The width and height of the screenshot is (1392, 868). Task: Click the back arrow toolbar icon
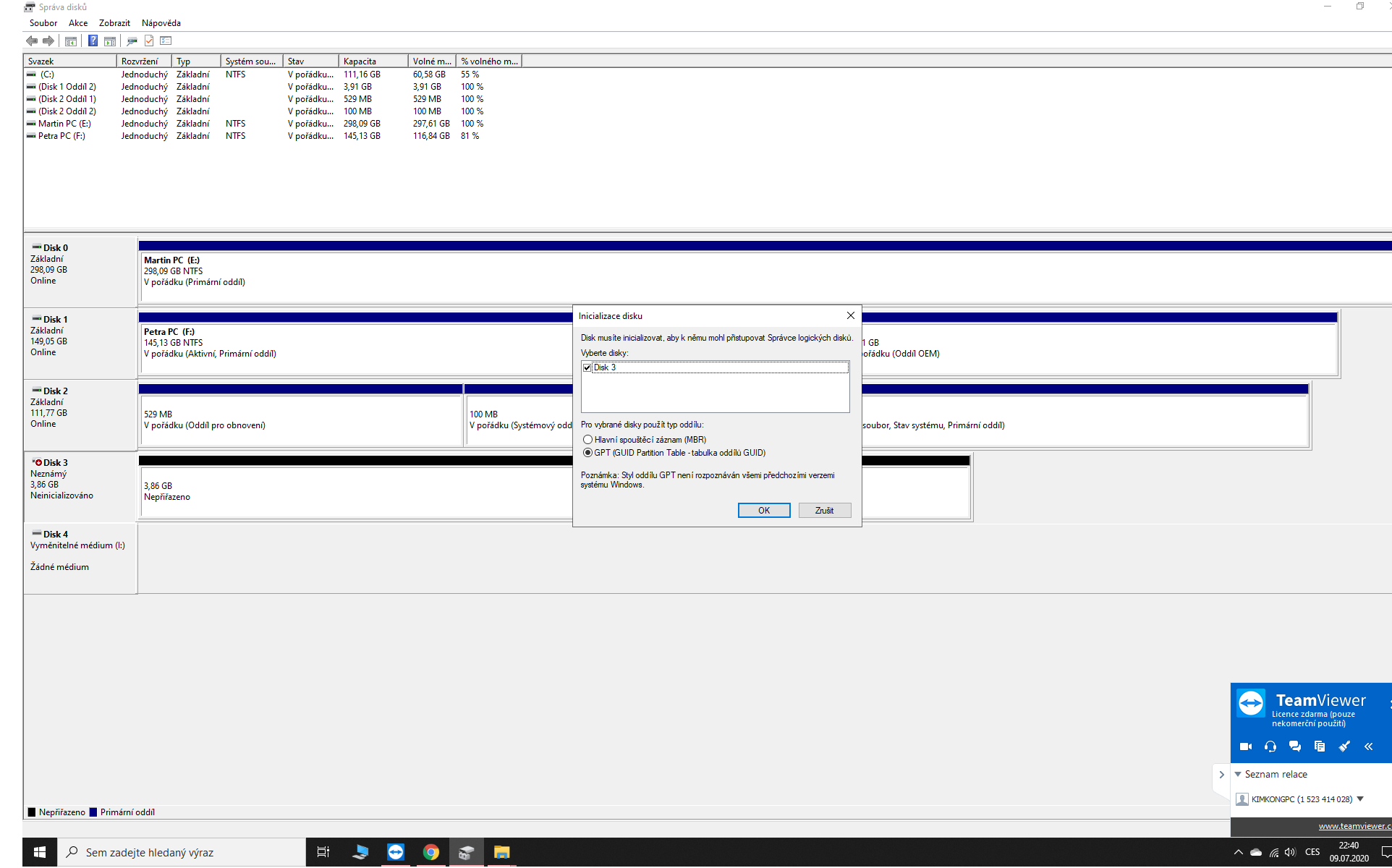click(x=32, y=41)
